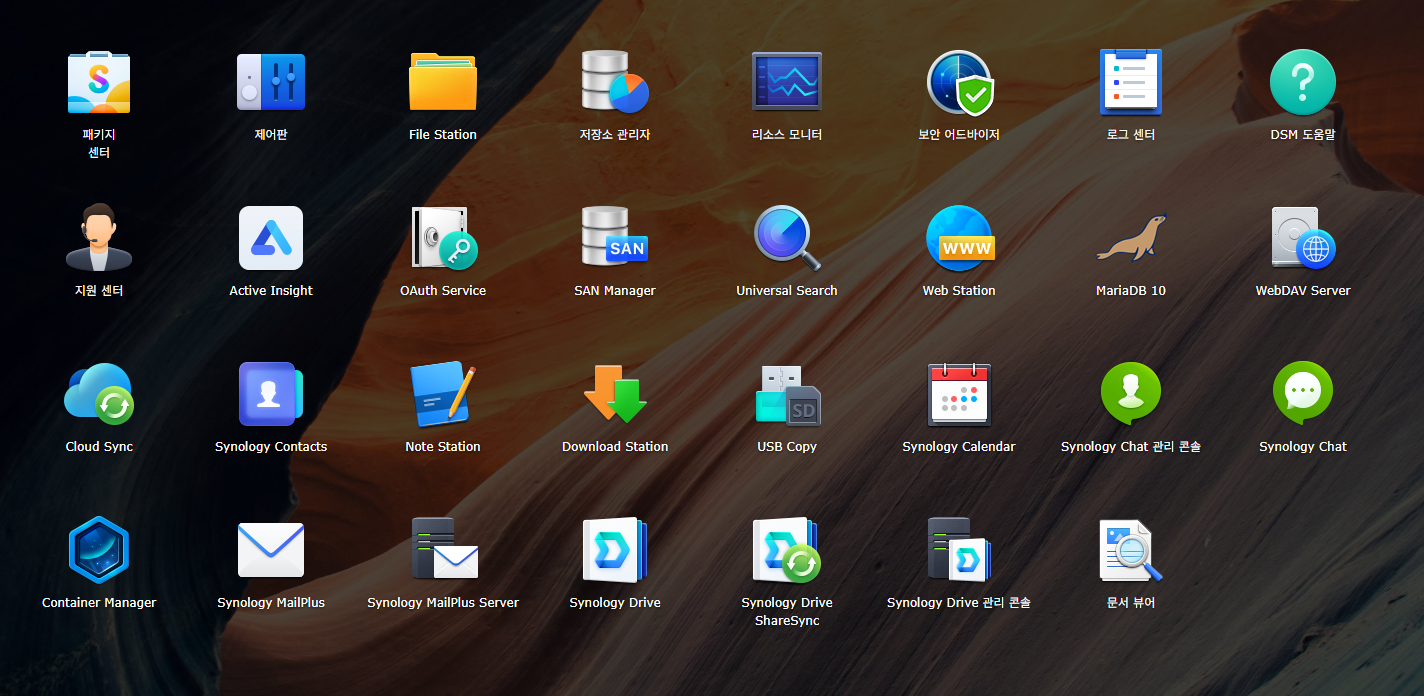Open OAuth Service safe icon
1424x696 pixels.
443,238
